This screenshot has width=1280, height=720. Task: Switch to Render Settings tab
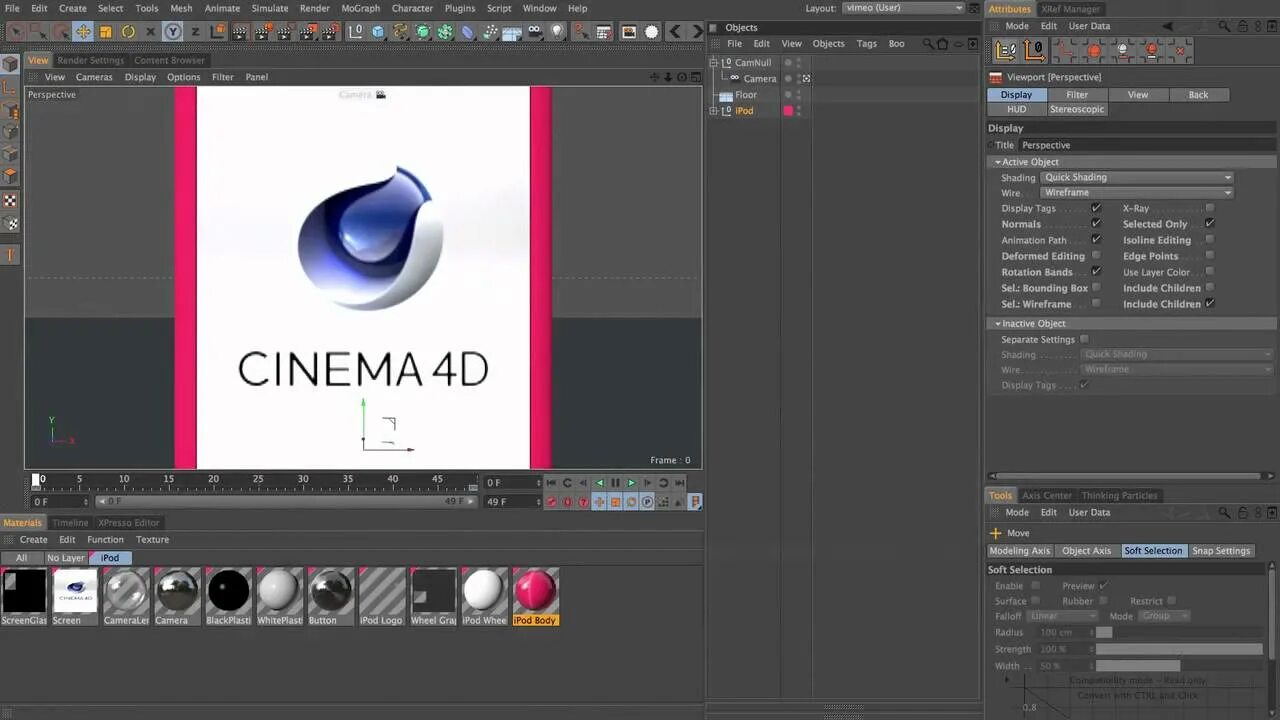[x=91, y=60]
